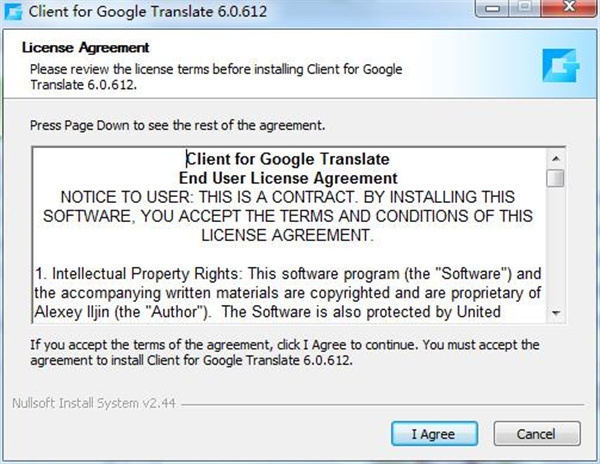
Task: Click the 'If you accept the terms' note
Action: point(284,352)
